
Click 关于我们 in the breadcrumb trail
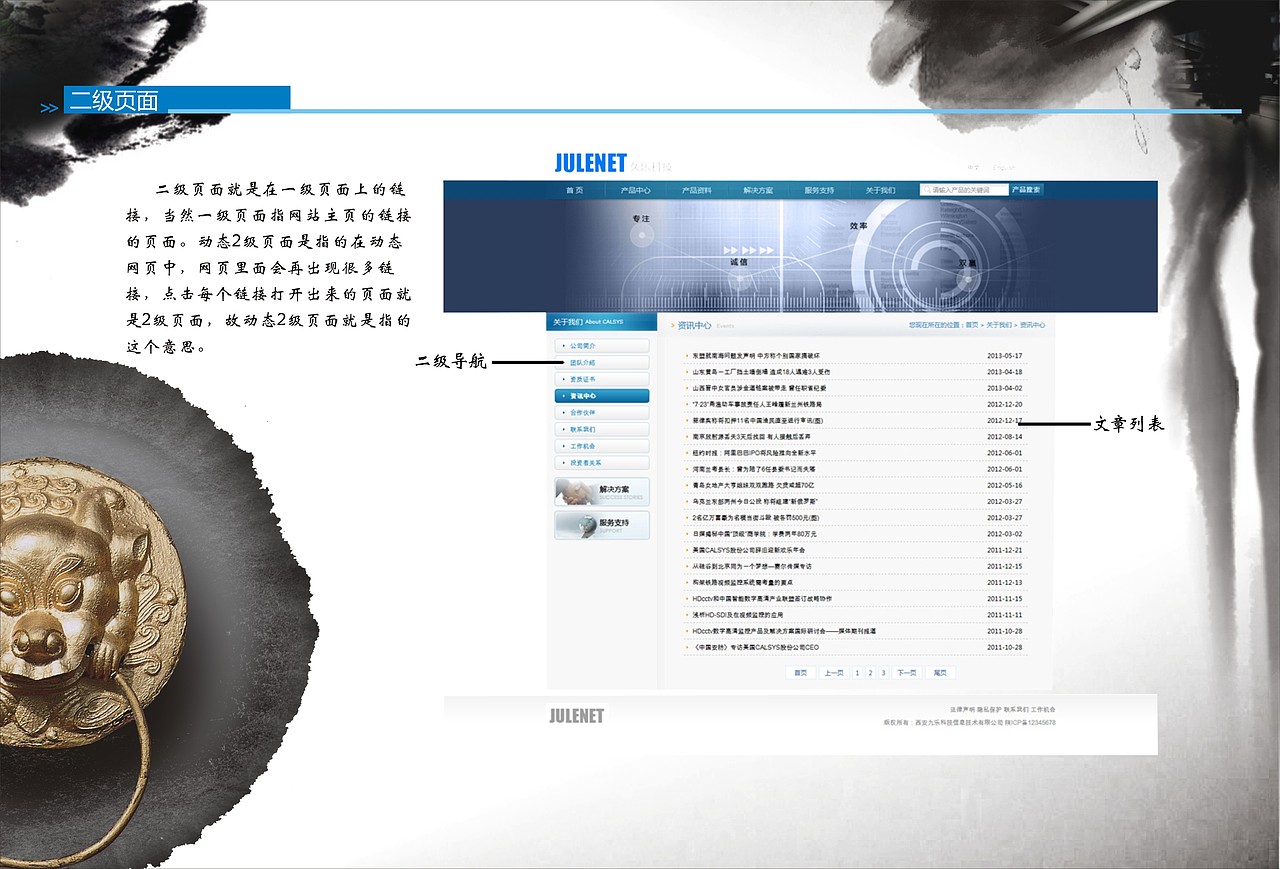point(999,325)
